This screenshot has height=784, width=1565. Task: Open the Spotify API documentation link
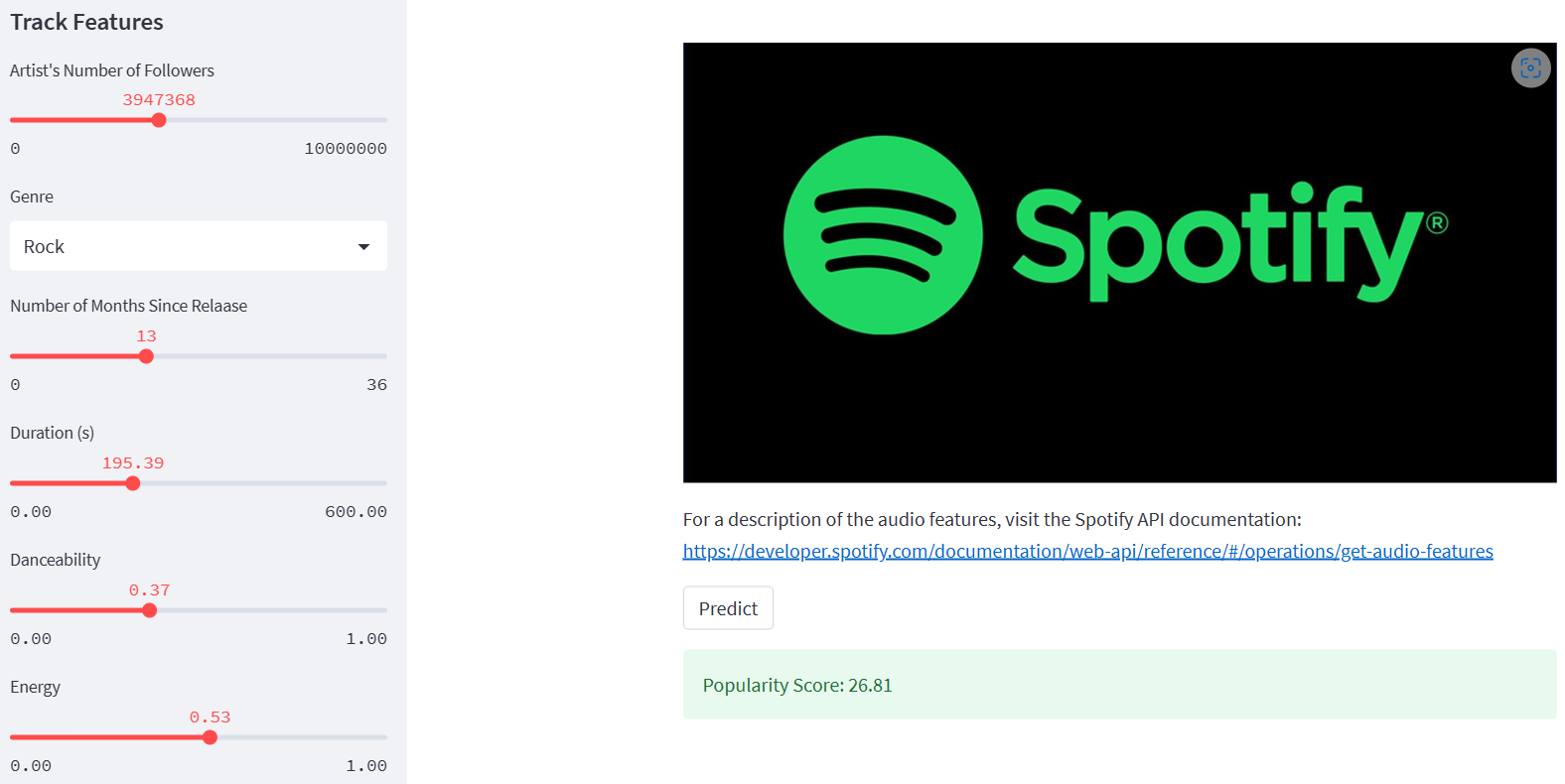(1087, 551)
